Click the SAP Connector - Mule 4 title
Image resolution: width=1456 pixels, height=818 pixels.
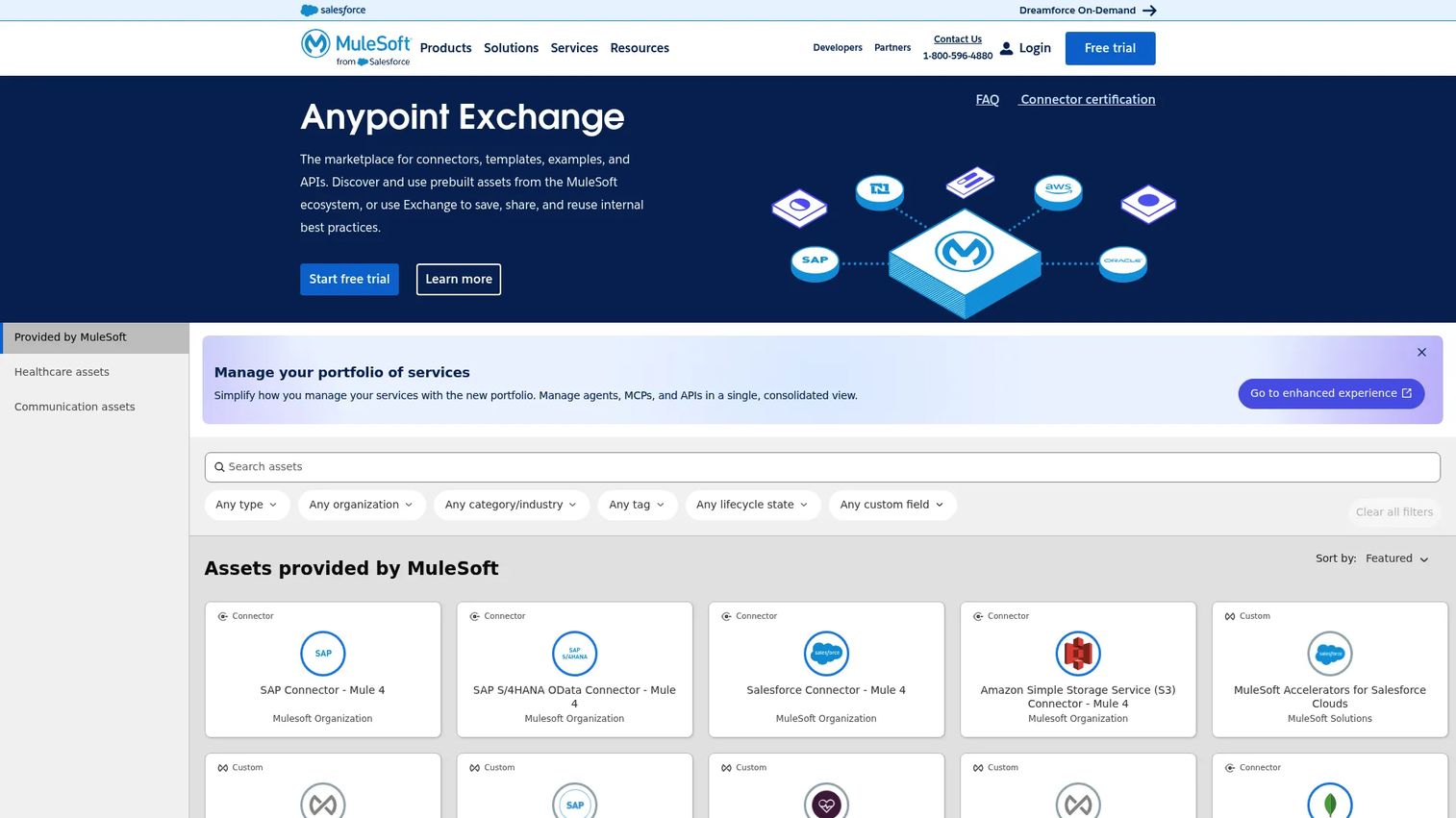322,690
